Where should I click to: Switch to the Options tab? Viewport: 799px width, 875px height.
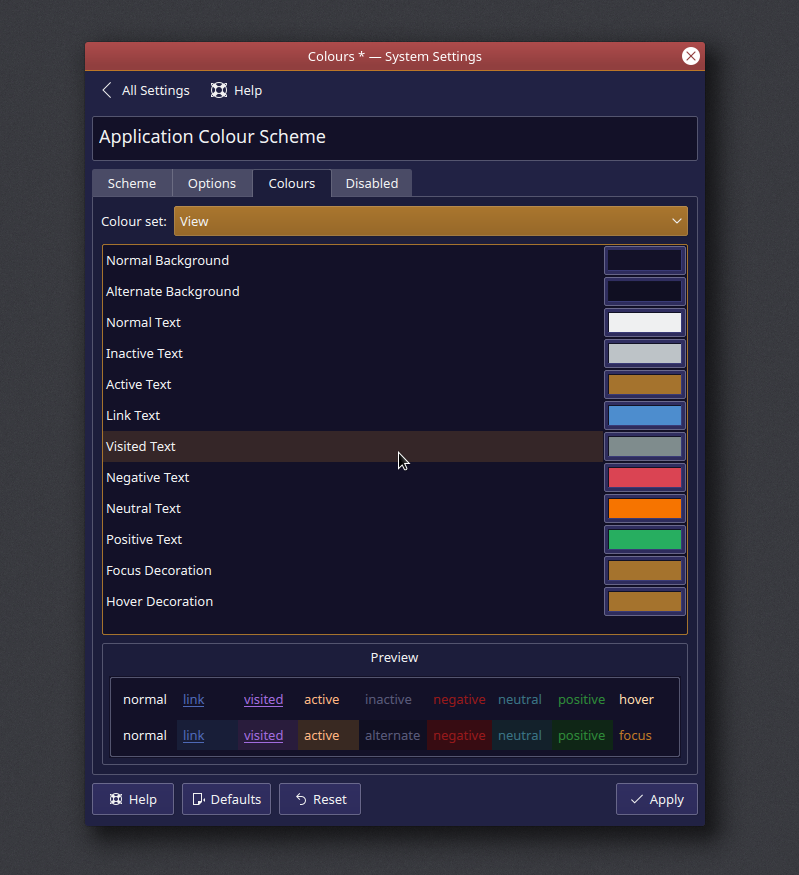pyautogui.click(x=212, y=184)
